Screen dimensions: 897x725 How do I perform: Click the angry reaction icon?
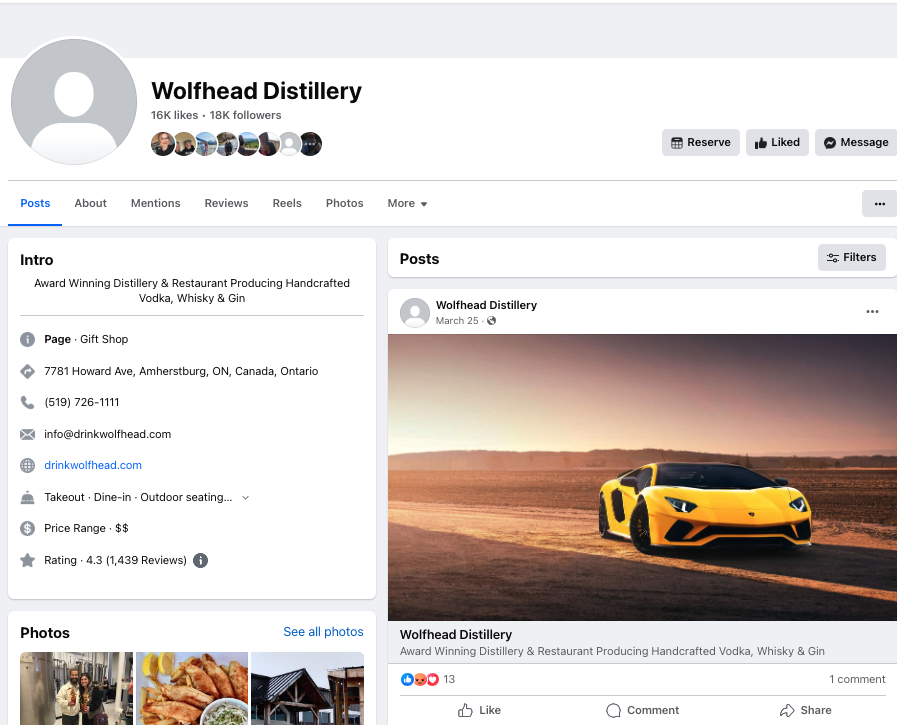[x=420, y=679]
